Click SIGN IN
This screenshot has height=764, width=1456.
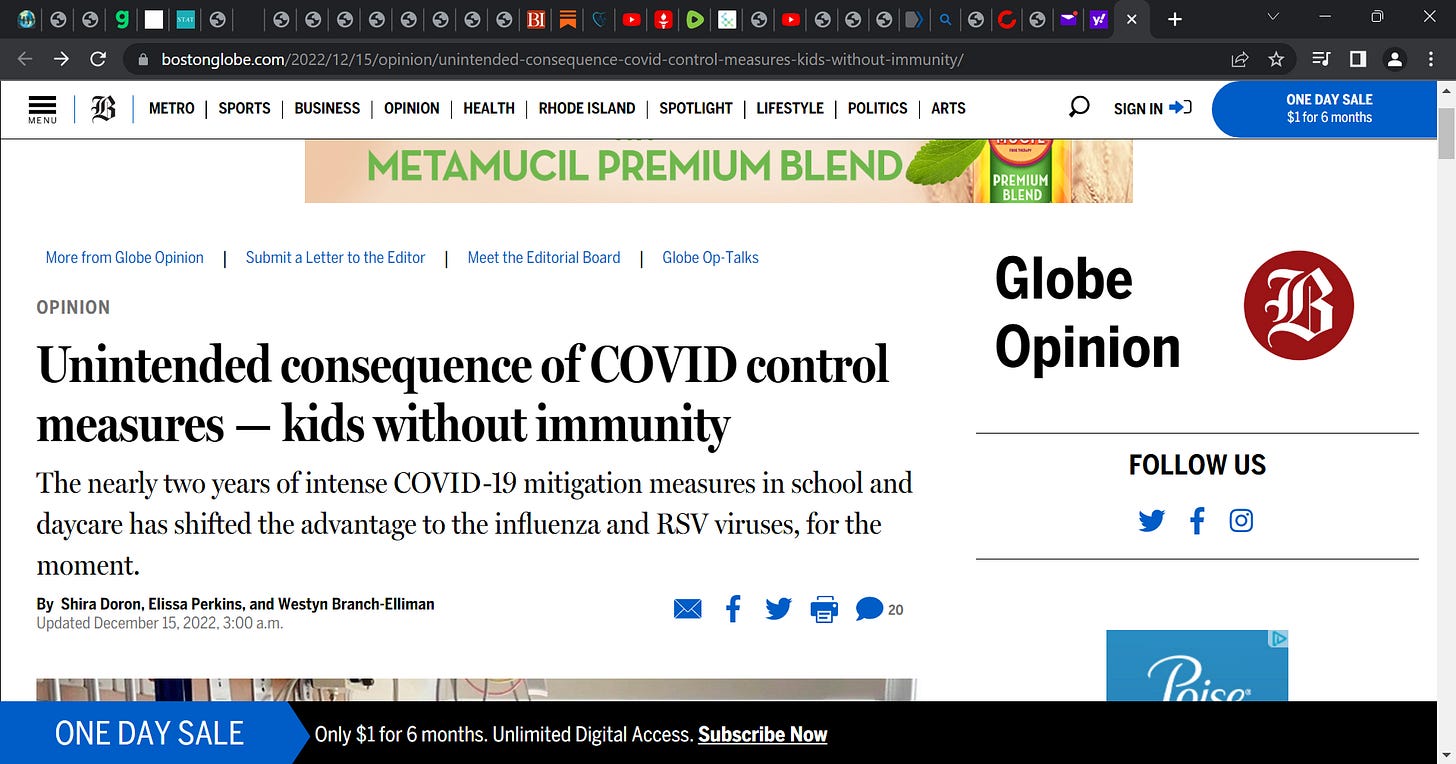pyautogui.click(x=1153, y=108)
